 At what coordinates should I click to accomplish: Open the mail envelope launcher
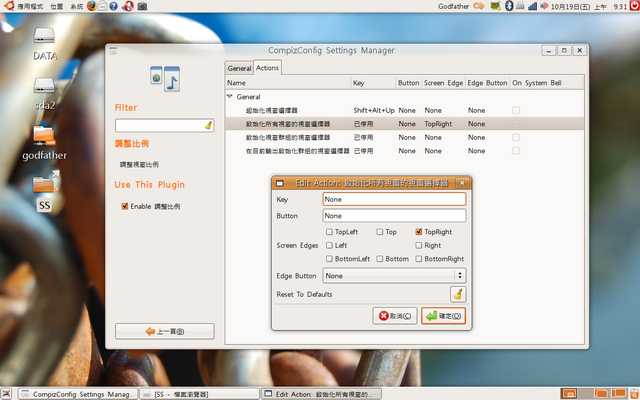[103, 6]
